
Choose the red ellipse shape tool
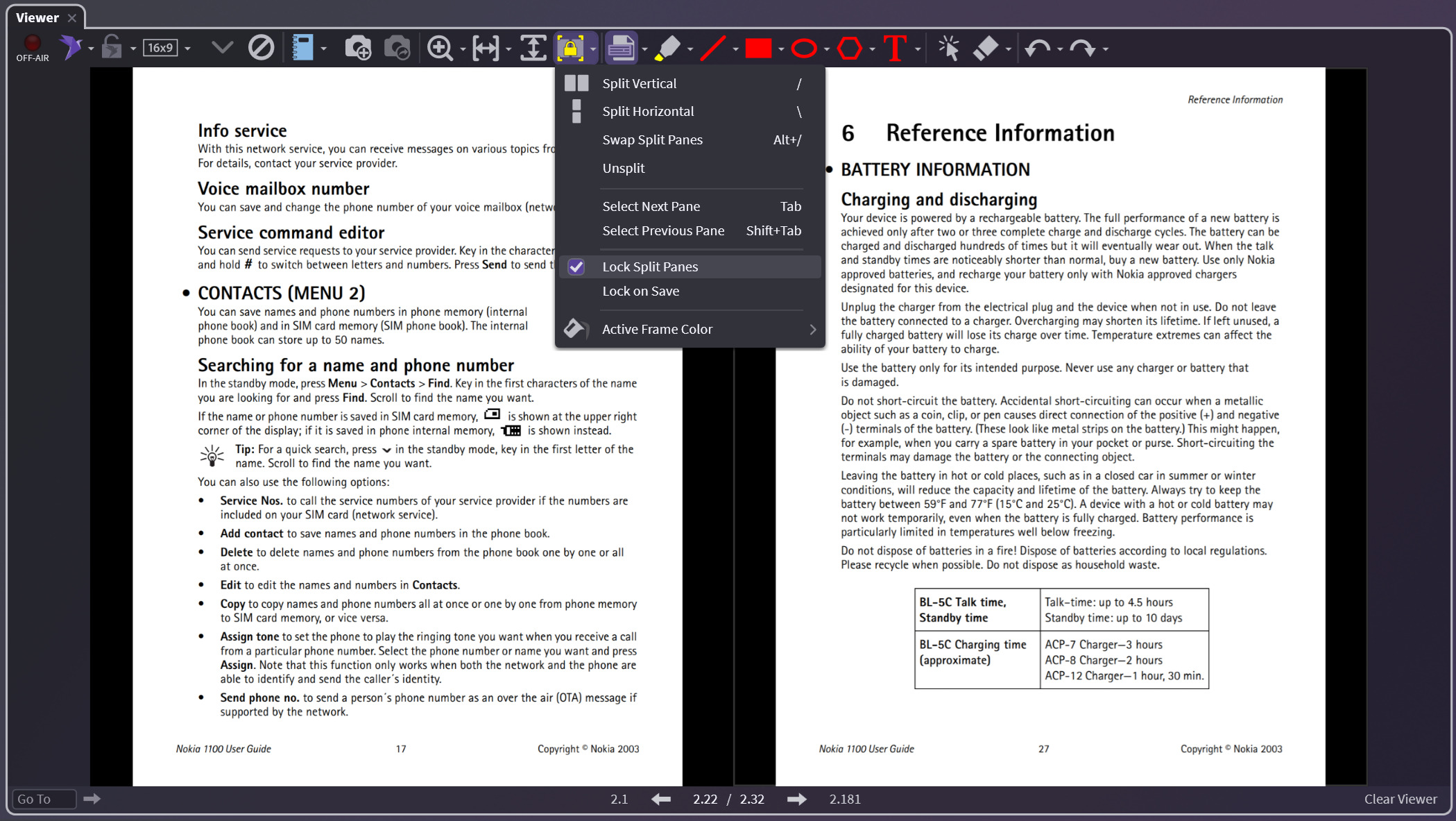coord(803,48)
